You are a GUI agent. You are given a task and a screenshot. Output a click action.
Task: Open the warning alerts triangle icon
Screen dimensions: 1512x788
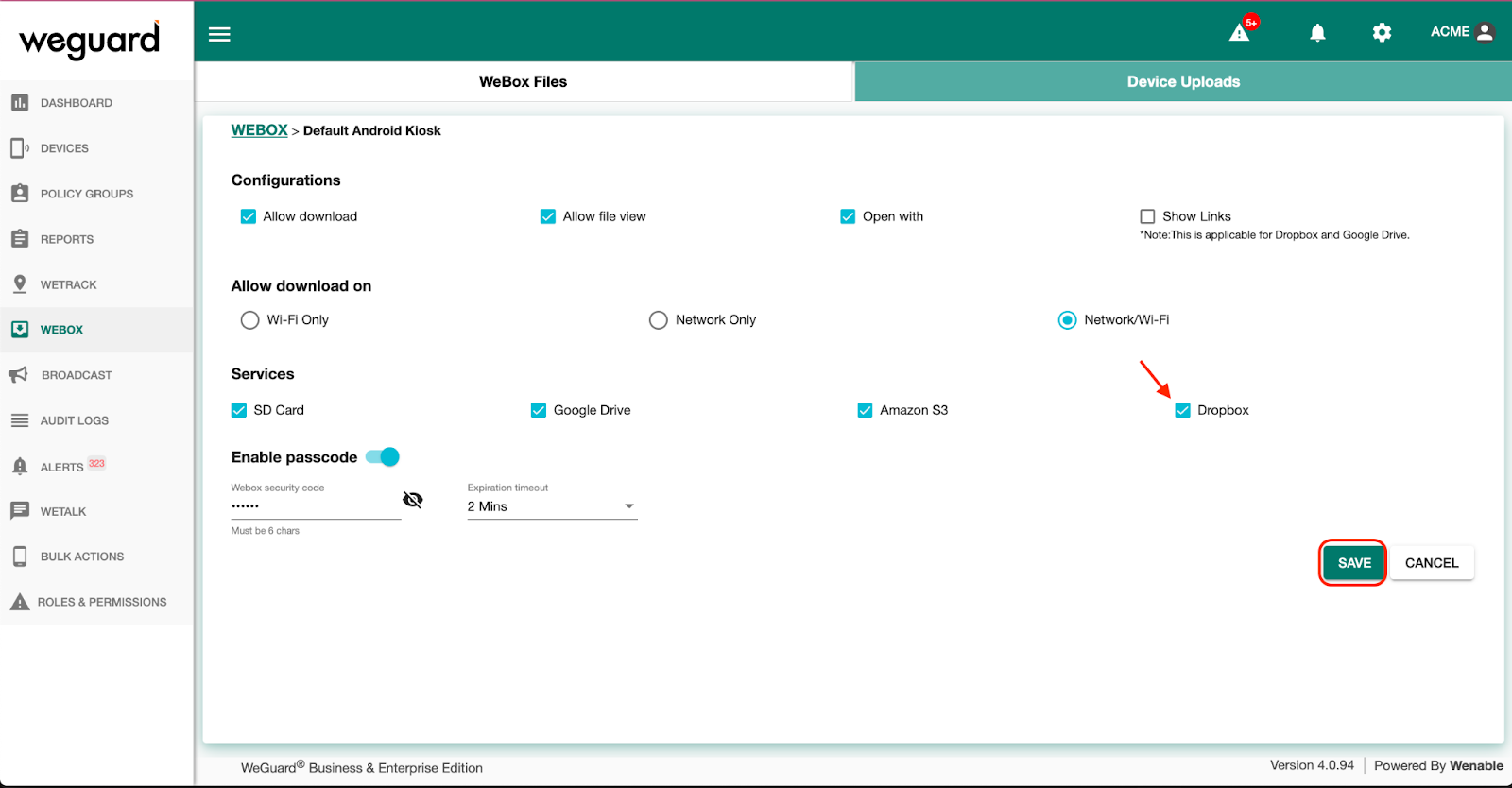click(1239, 33)
